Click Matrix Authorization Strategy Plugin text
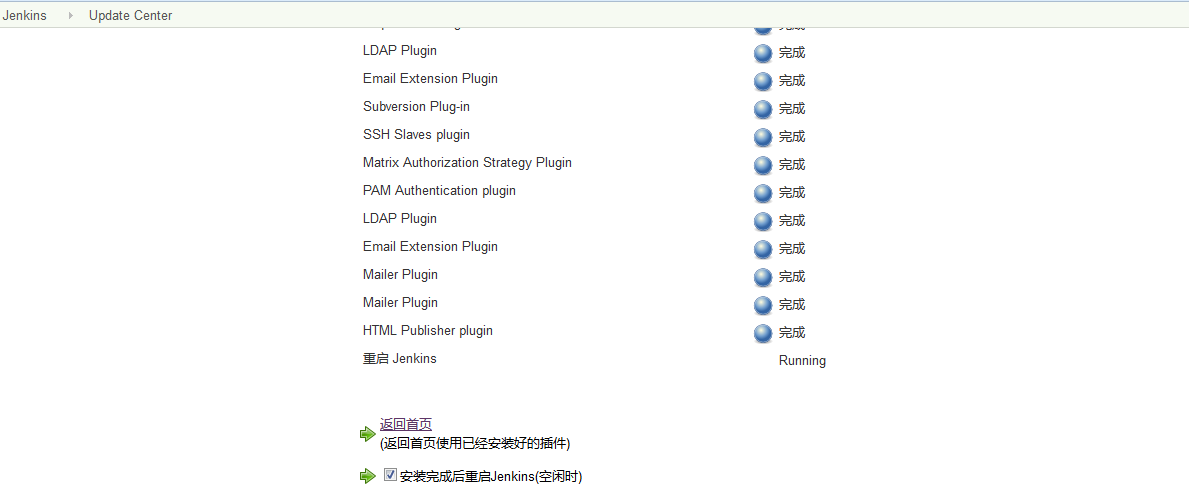This screenshot has height=501, width=1189. click(x=467, y=163)
